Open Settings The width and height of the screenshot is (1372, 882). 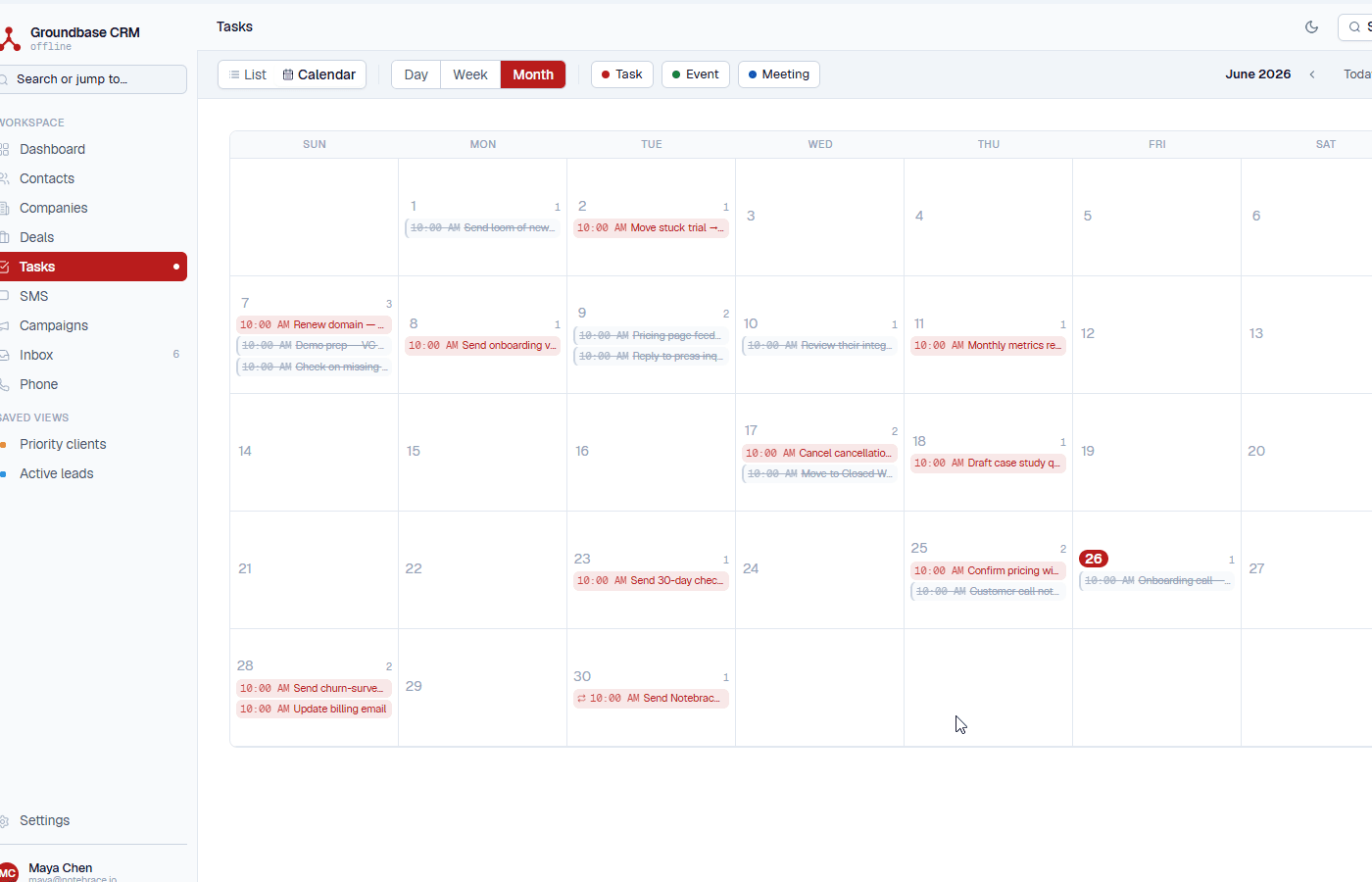click(93, 820)
